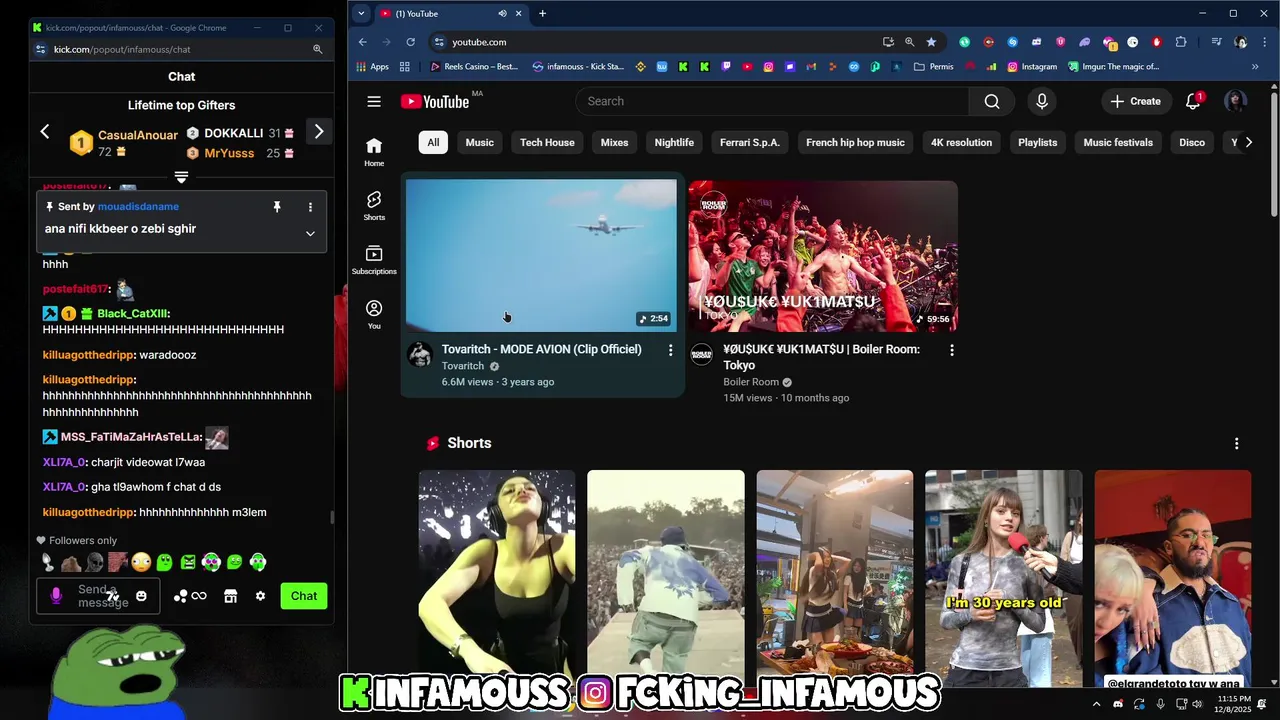This screenshot has height=720, width=1280.
Task: Open the Apps bookmark shortcut
Action: (x=372, y=67)
